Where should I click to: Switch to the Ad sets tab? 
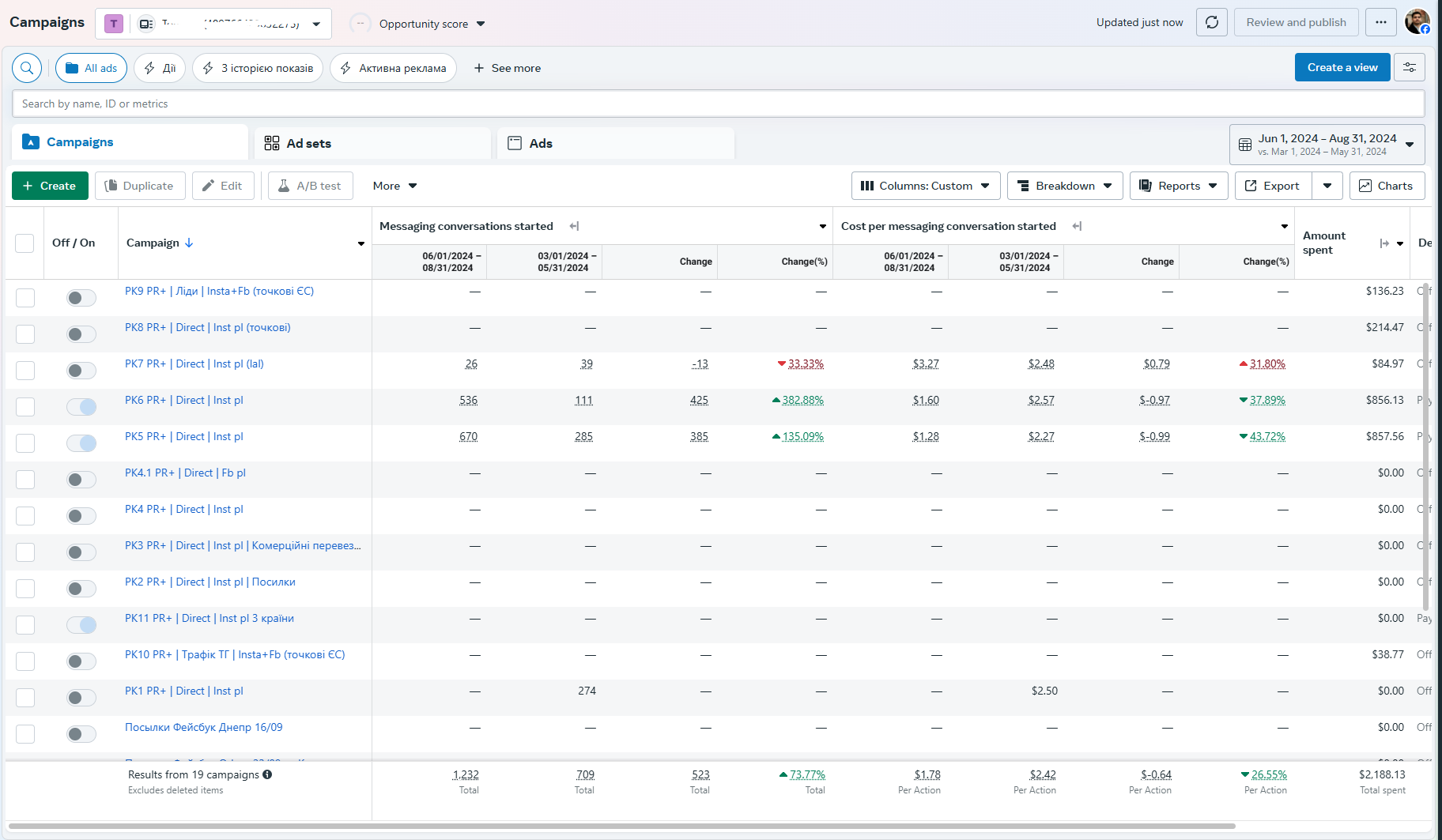tap(373, 143)
